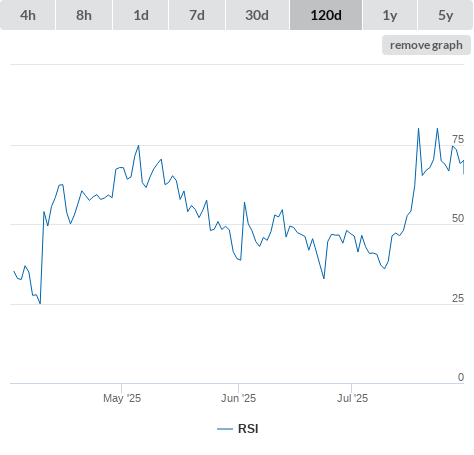This screenshot has height=455, width=474.
Task: Click the 0 value axis label
Action: (461, 377)
